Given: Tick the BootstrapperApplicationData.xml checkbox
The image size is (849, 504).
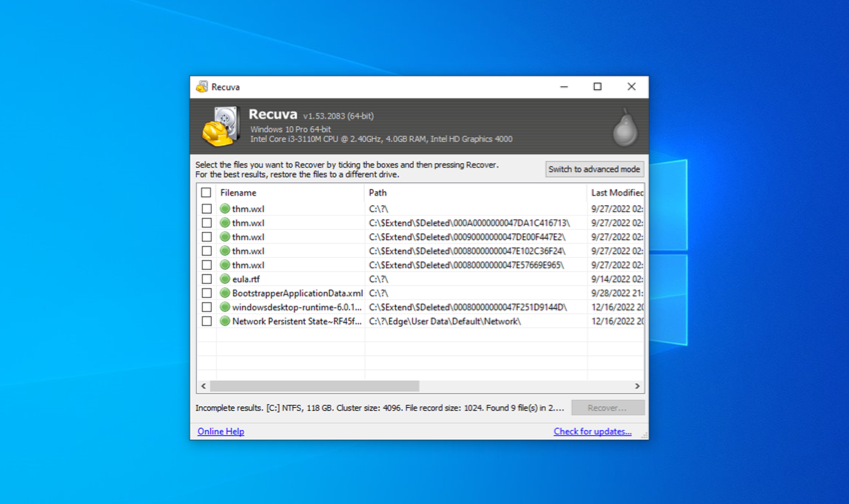Looking at the screenshot, I should 206,293.
